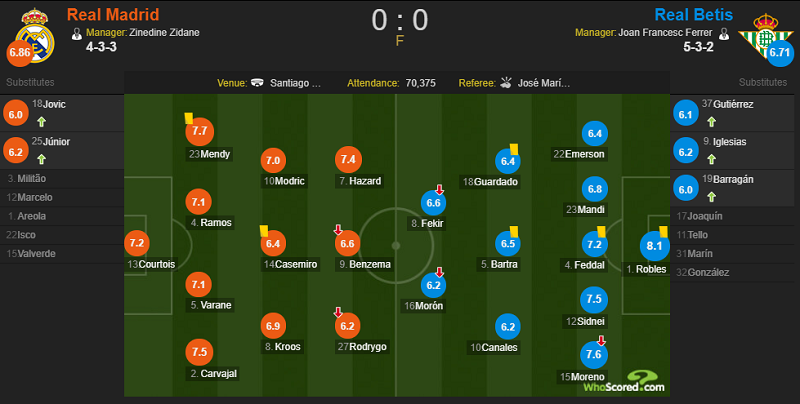The image size is (800, 404).
Task: Select Robles' 8.1 rating circle
Action: coord(654,246)
